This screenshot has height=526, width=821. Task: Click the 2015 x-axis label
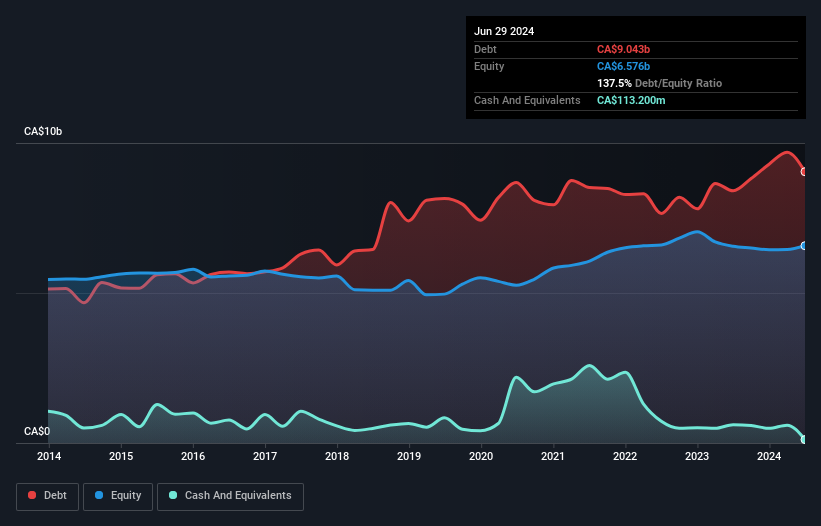[x=121, y=456]
